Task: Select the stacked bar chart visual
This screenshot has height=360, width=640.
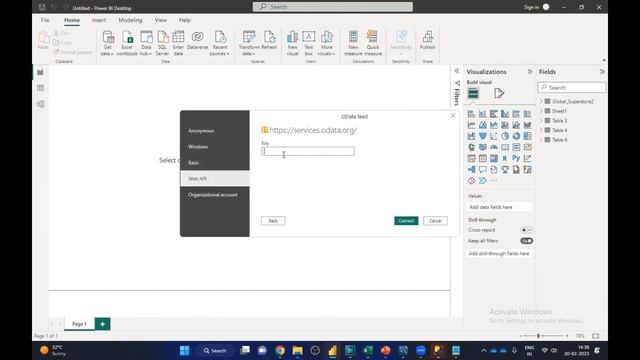Action: [x=471, y=113]
